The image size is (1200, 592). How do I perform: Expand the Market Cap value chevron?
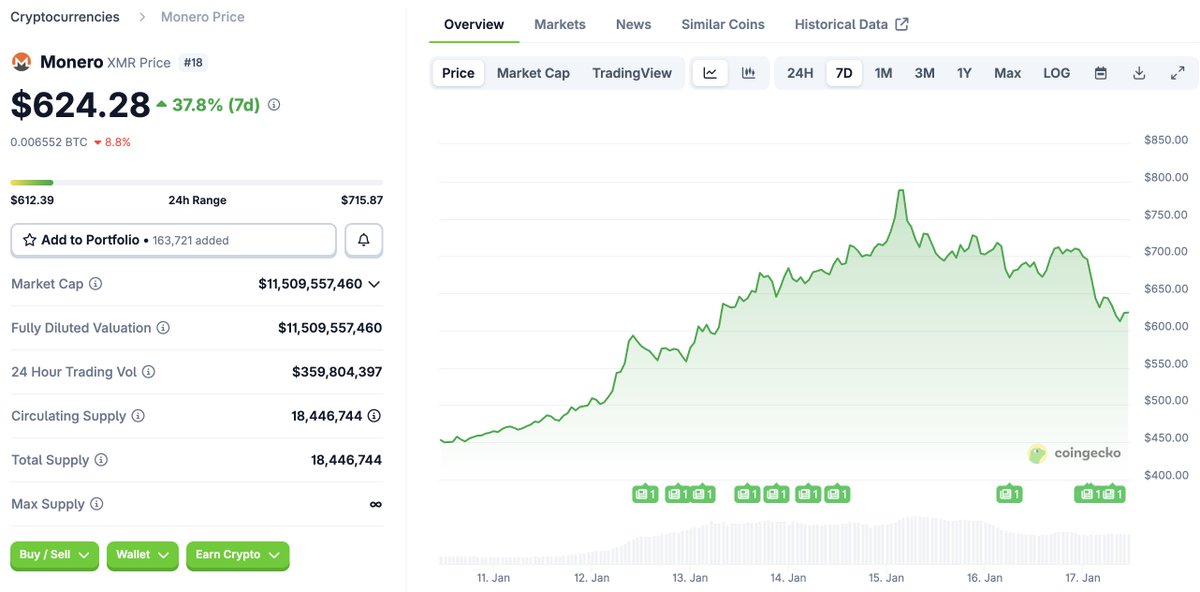[374, 284]
